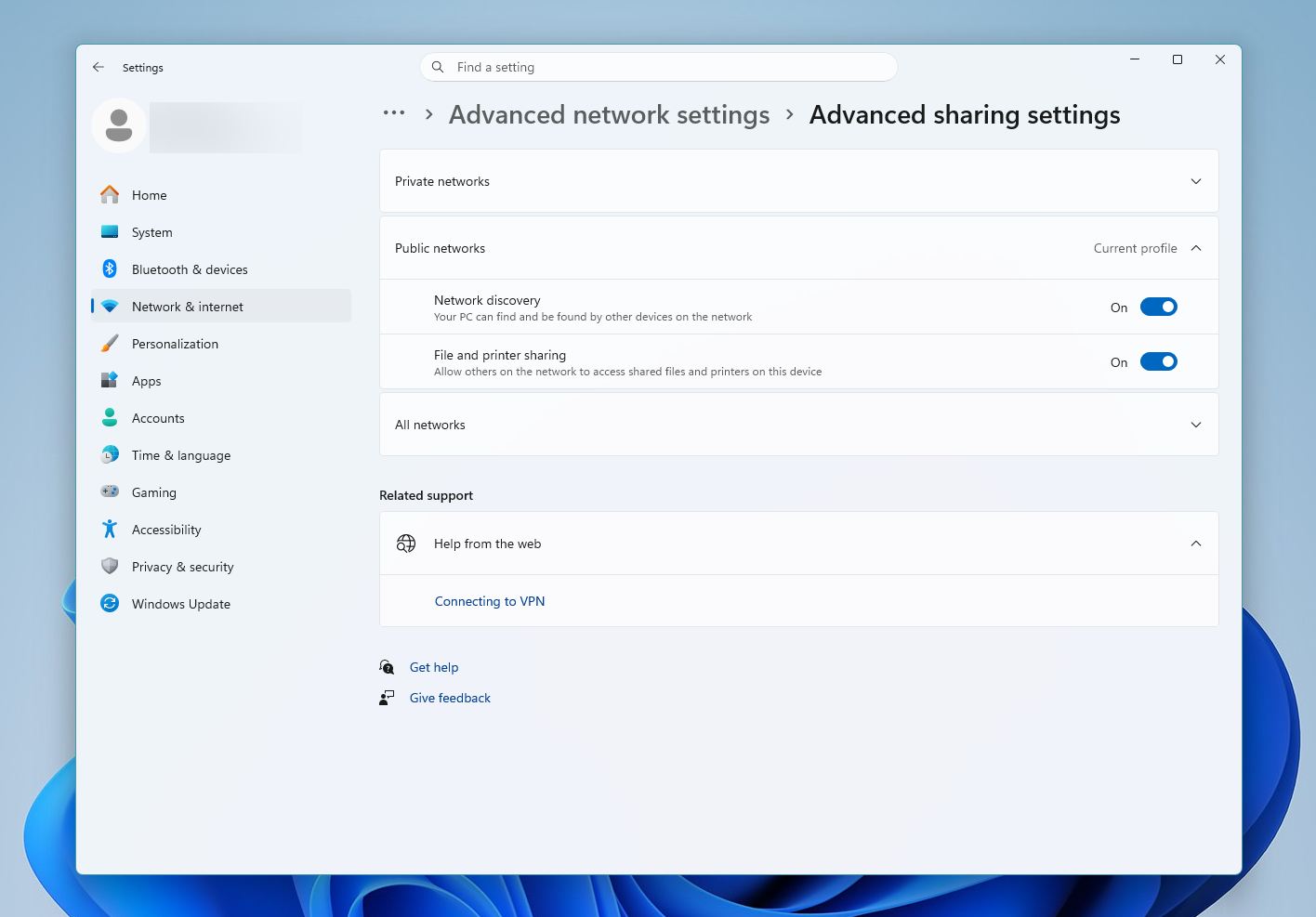Open Privacy & security label
This screenshot has width=1316, height=917.
point(183,567)
